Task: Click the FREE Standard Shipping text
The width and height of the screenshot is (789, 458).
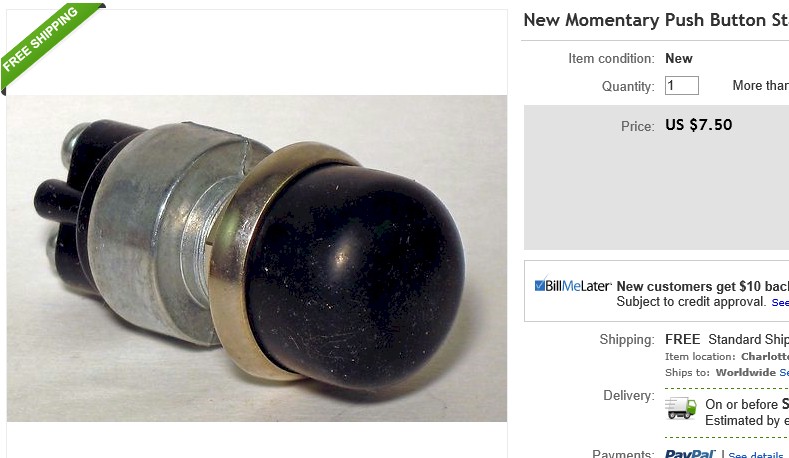Action: click(727, 339)
